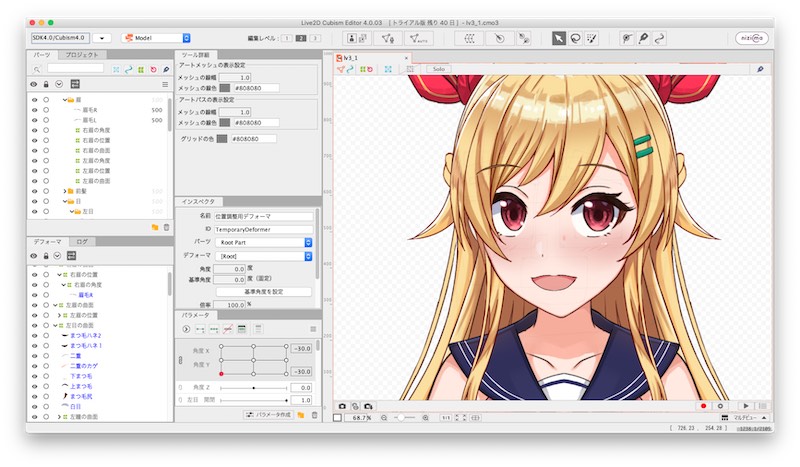Switch to the ログ tab
Image resolution: width=800 pixels, height=467 pixels.
[82, 241]
